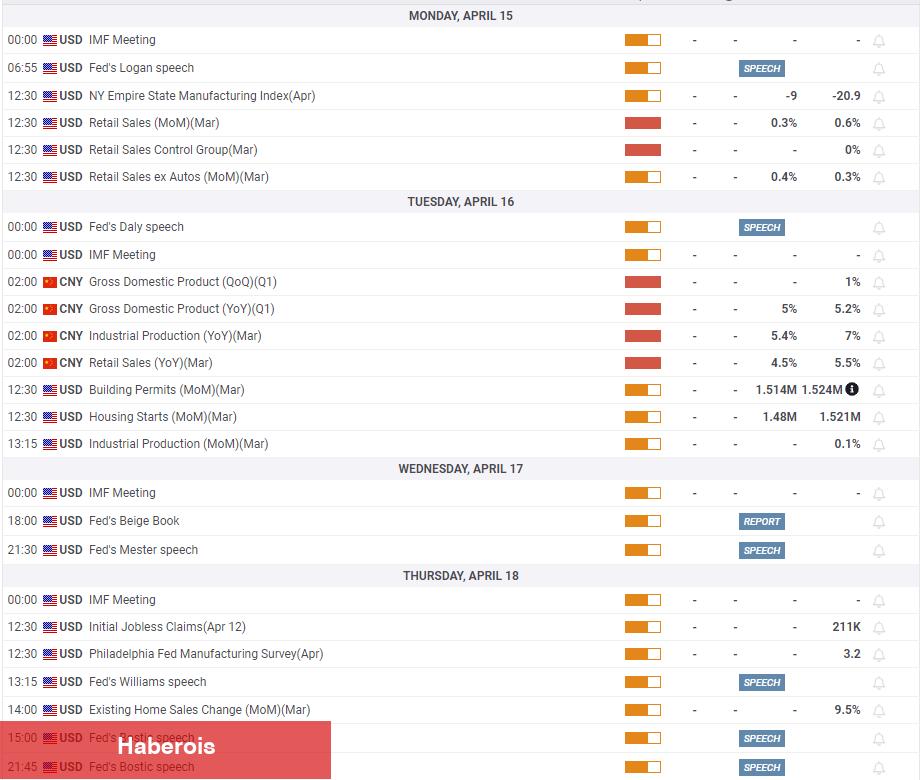
Task: Click the US flag on Housing Starts row
Action: click(x=50, y=417)
